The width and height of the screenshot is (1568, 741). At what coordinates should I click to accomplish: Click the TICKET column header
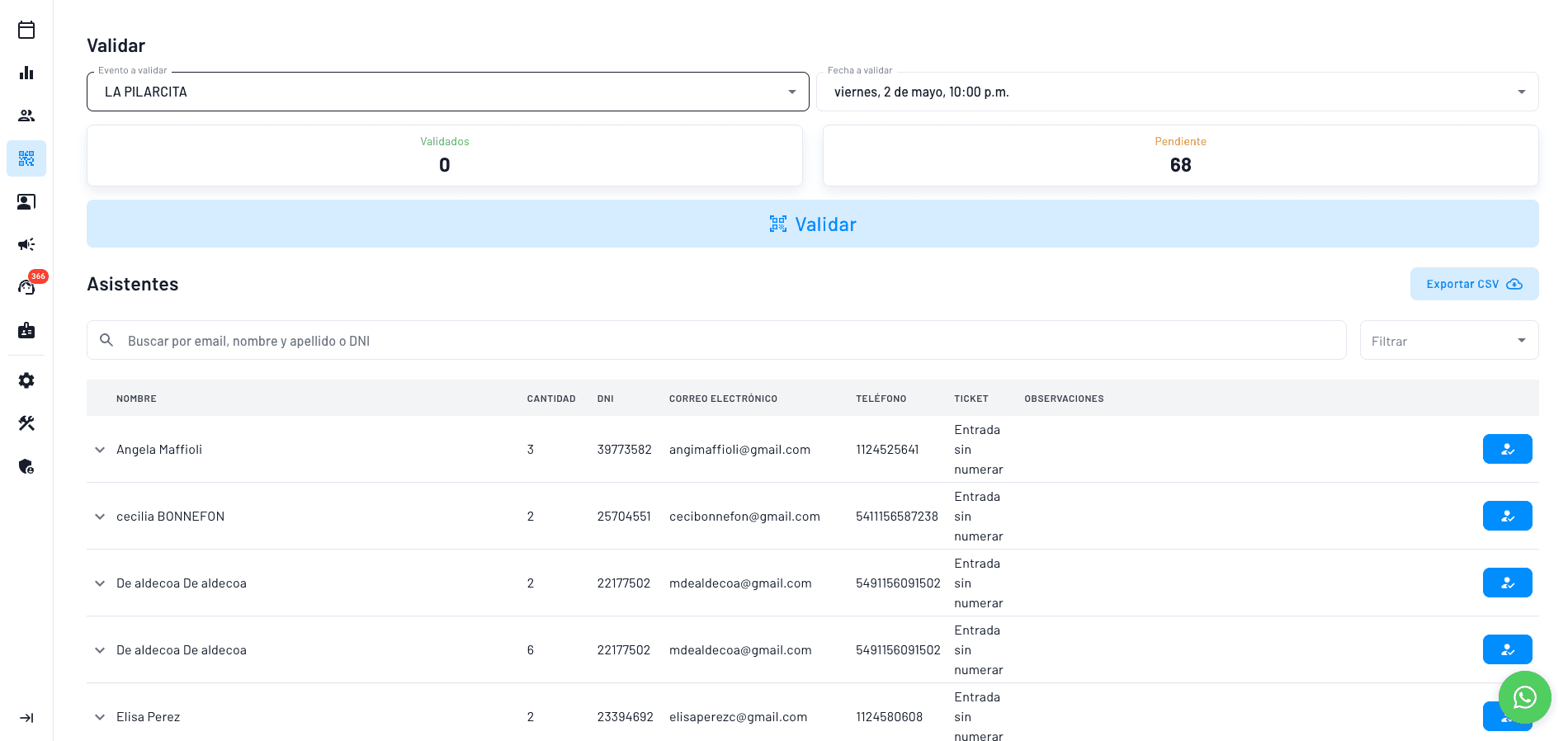click(x=971, y=399)
